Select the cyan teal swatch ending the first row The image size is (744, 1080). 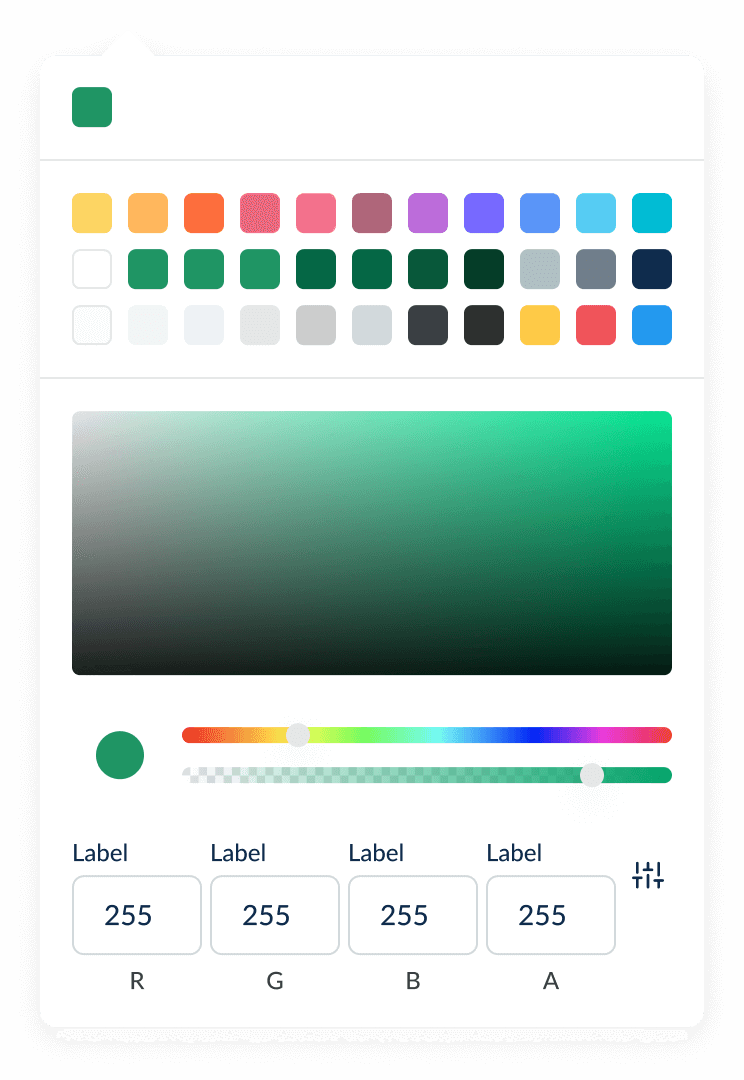[x=652, y=213]
